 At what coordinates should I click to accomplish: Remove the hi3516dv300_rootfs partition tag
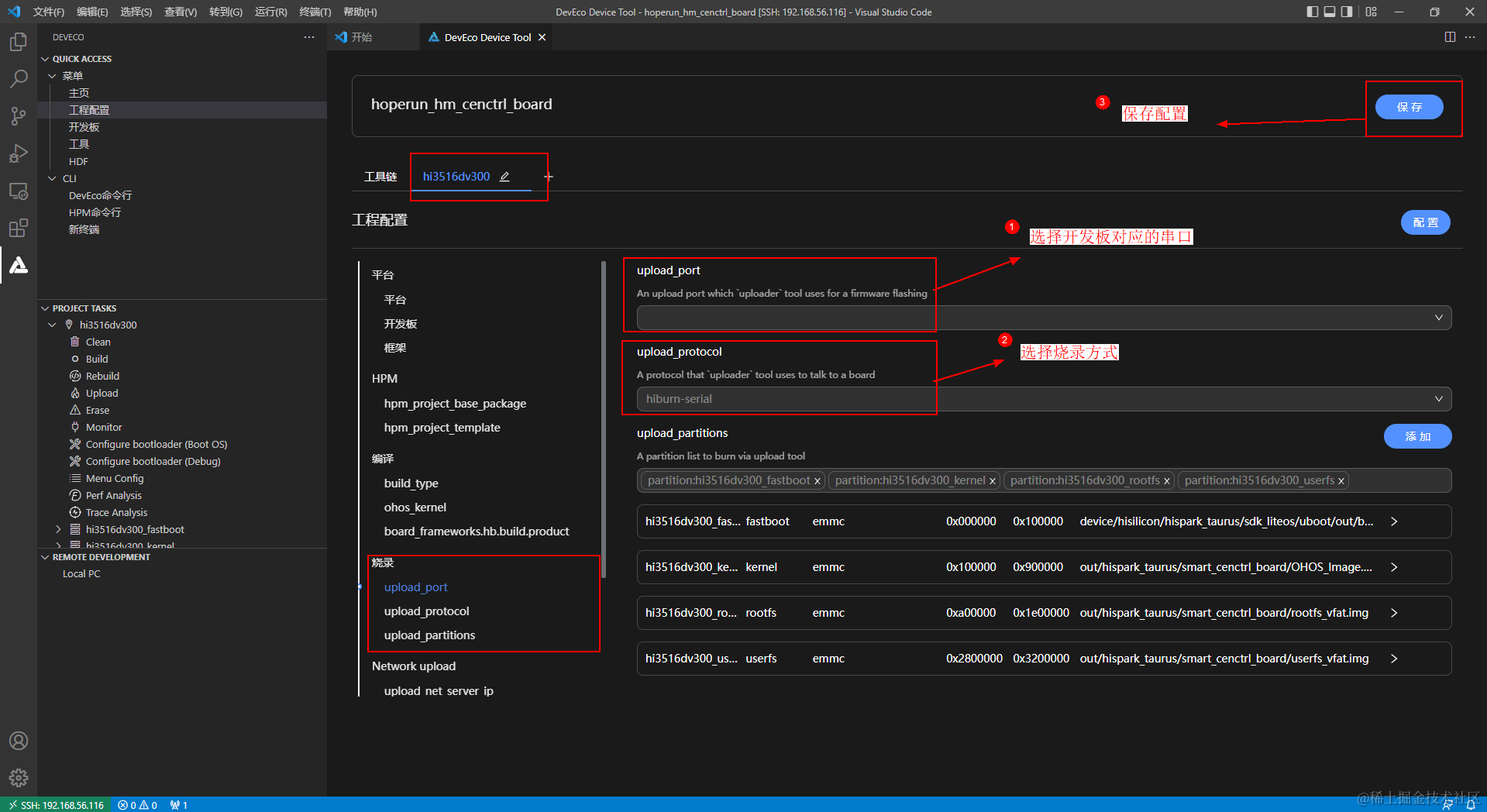pyautogui.click(x=1166, y=481)
